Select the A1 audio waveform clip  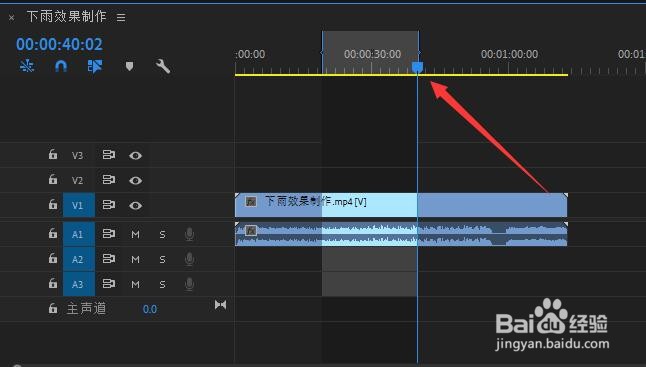(401, 234)
